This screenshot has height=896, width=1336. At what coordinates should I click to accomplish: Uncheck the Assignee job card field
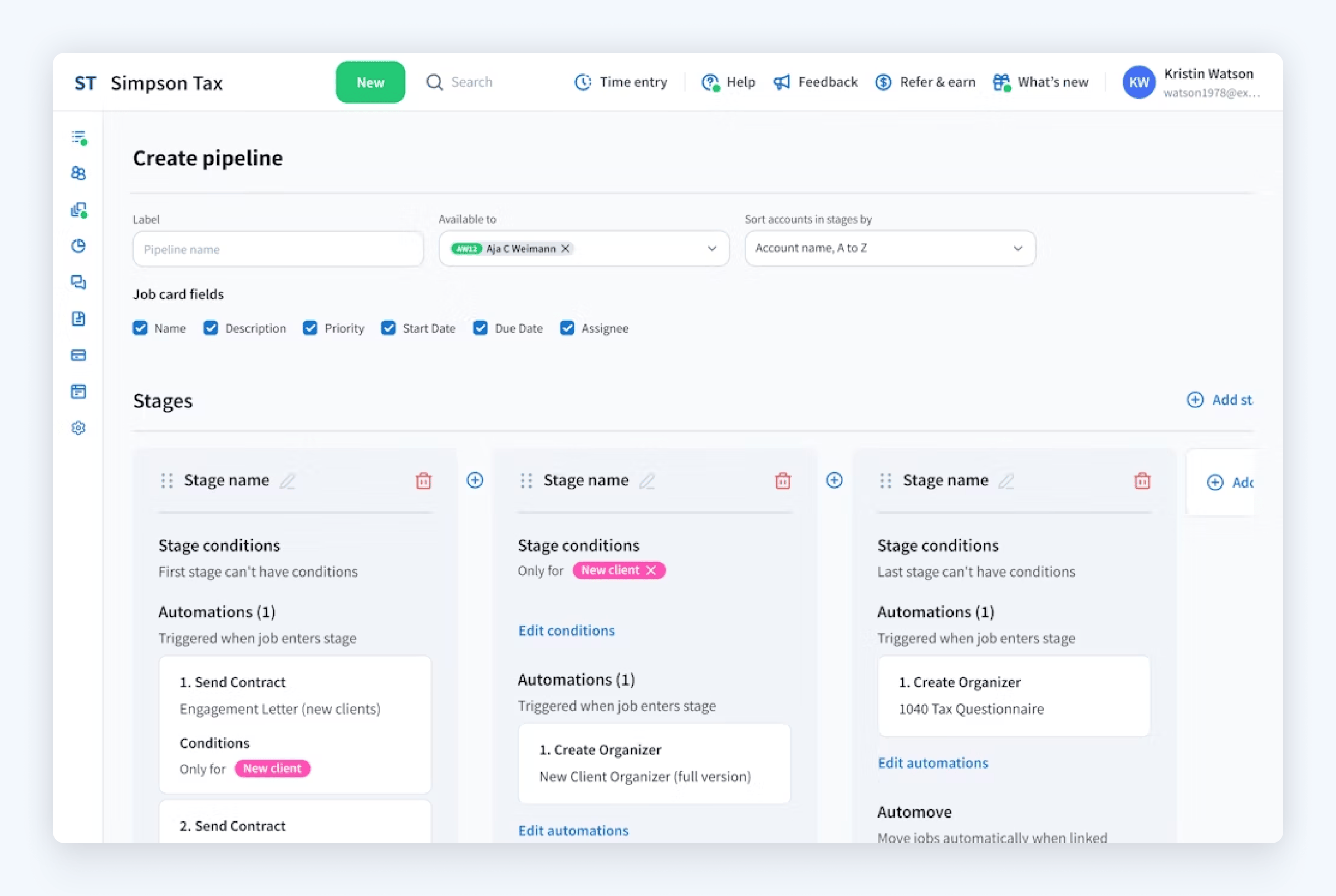pos(567,328)
